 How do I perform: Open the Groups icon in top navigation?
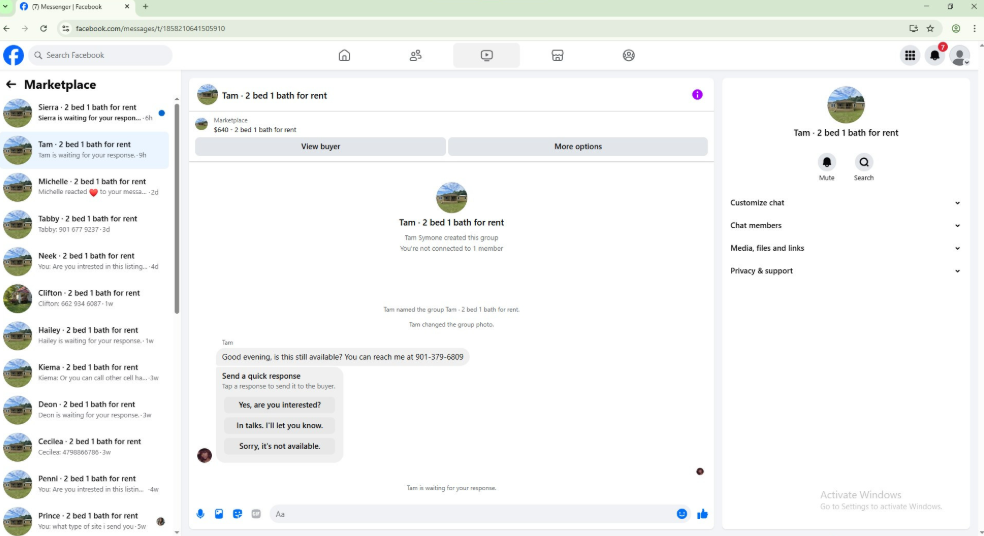(628, 55)
